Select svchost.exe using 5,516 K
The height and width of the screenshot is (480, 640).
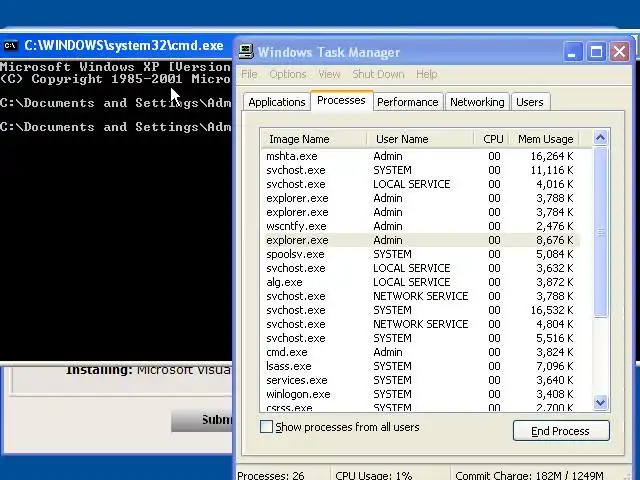coord(420,338)
